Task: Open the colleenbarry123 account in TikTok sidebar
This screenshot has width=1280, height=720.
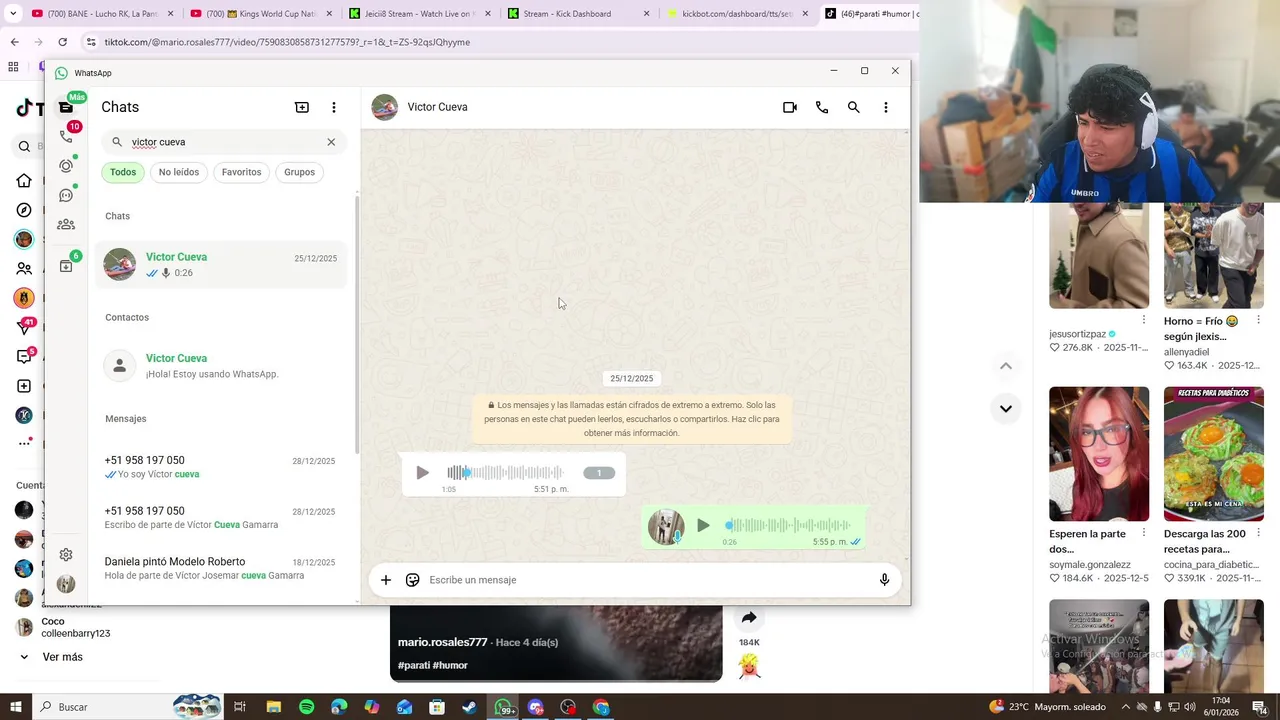Action: [x=64, y=627]
